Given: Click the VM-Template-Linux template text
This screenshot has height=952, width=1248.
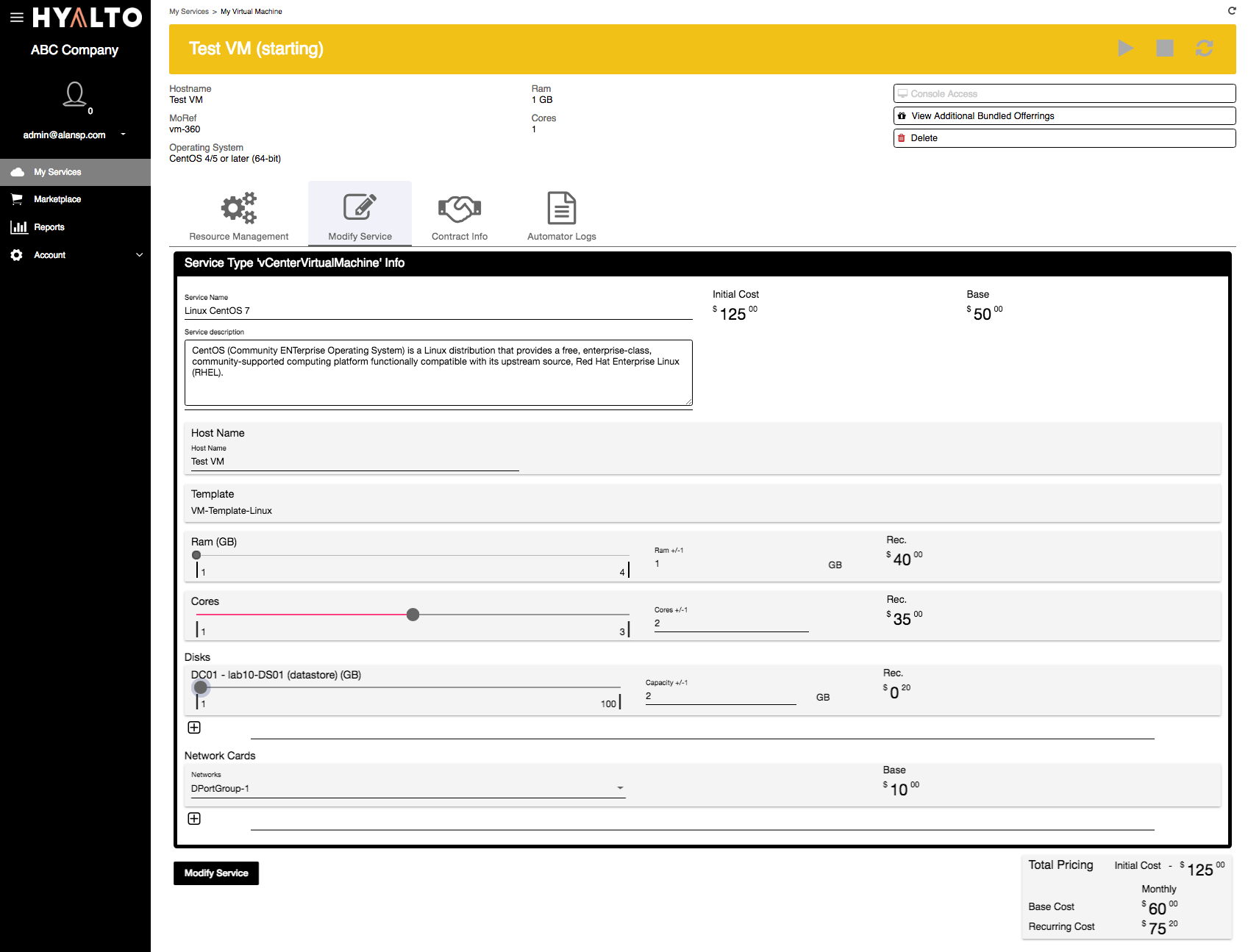Looking at the screenshot, I should click(232, 511).
